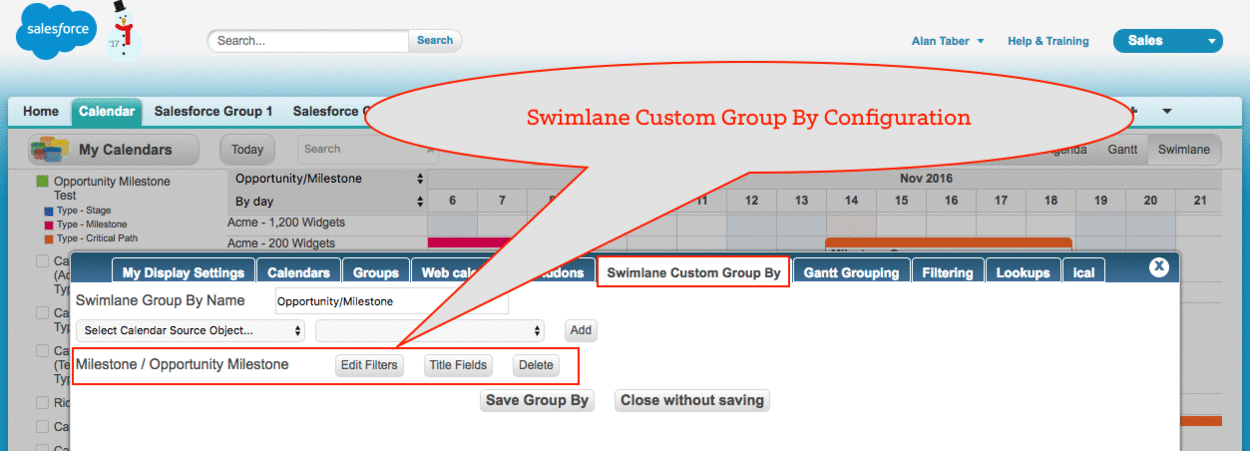Open the Home tab
The width and height of the screenshot is (1251, 451).
(41, 111)
